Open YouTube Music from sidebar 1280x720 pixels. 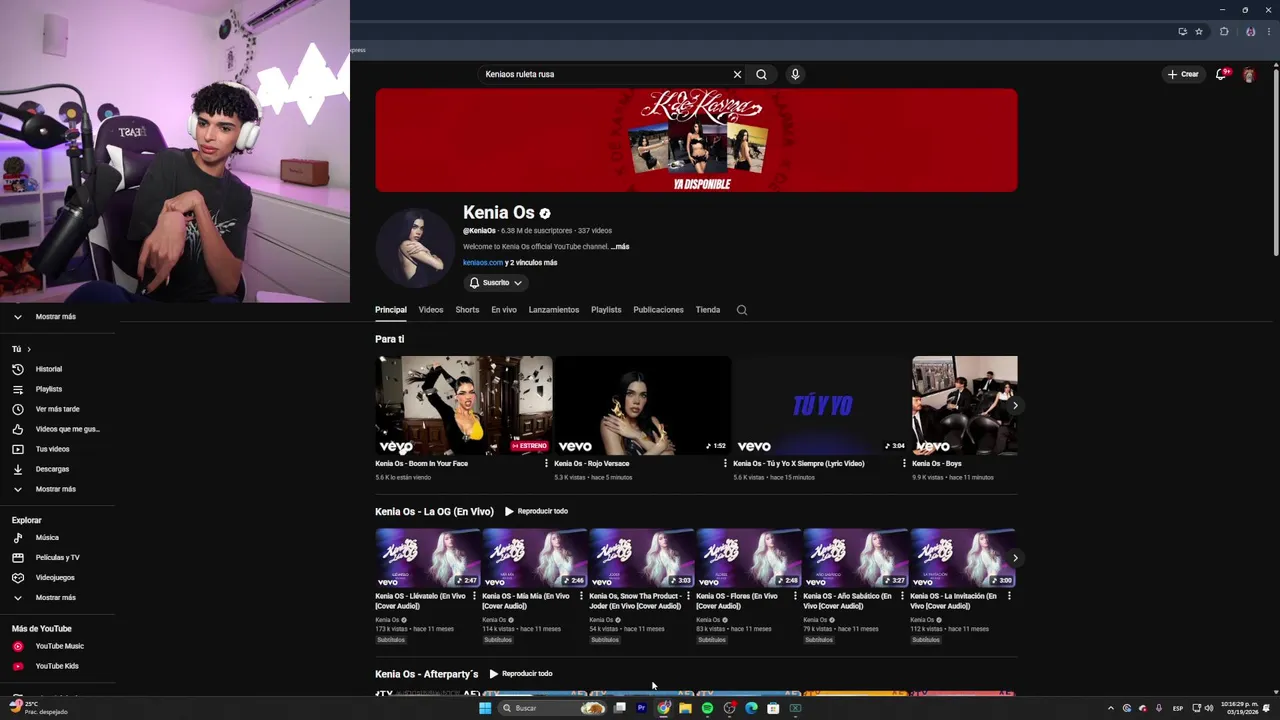click(x=58, y=646)
